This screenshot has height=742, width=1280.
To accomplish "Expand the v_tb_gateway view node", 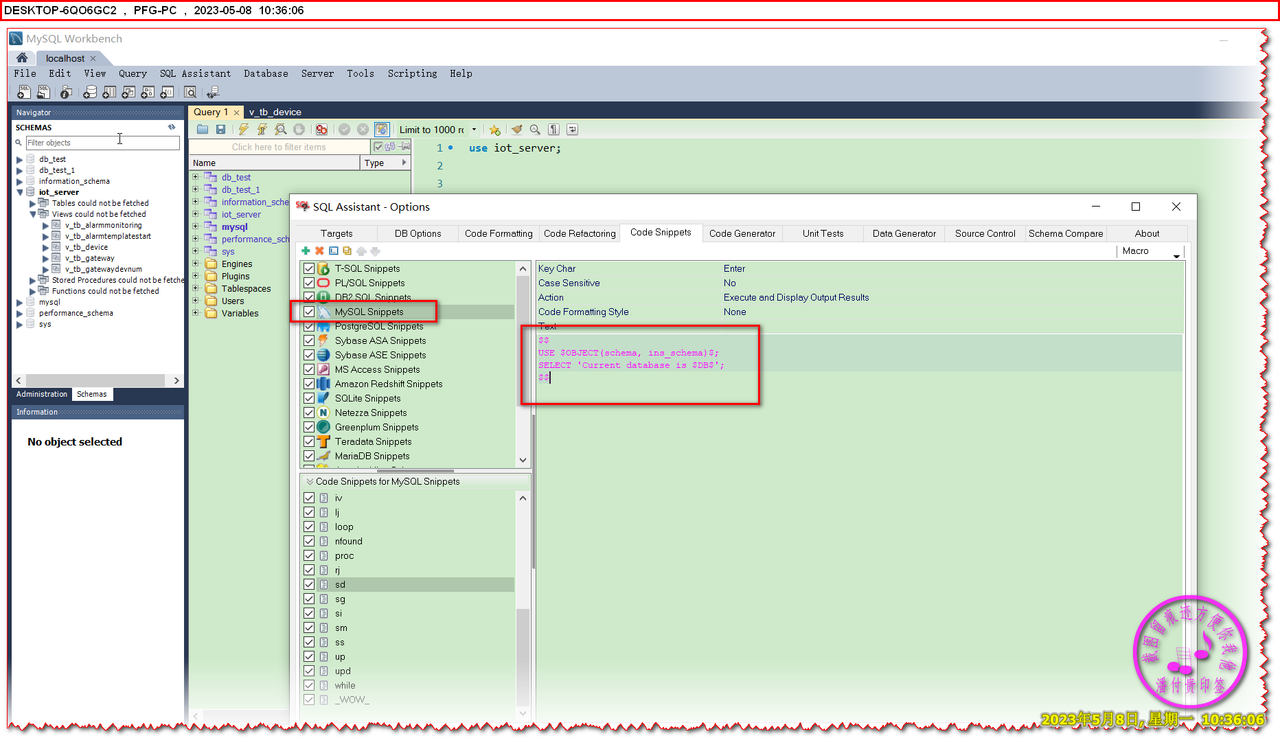I will click(x=46, y=258).
